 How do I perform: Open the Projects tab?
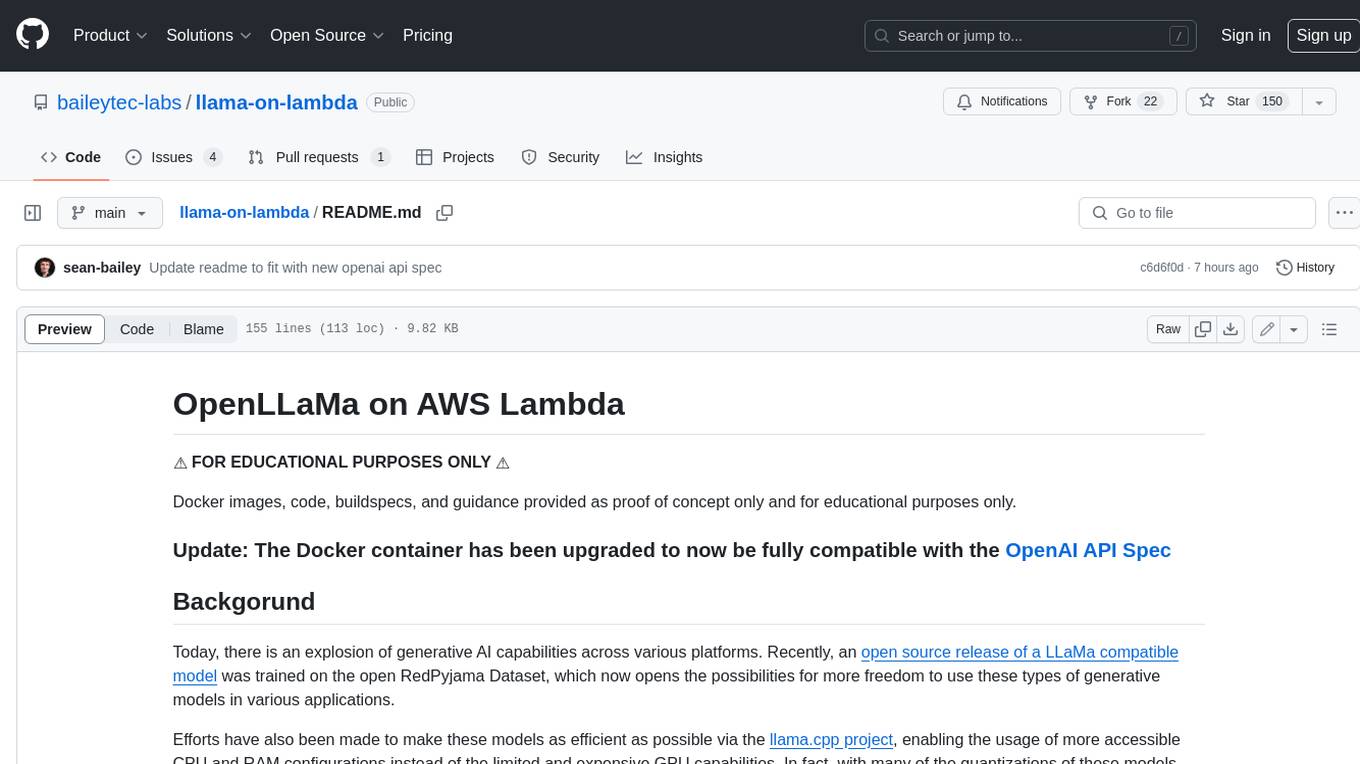(455, 157)
